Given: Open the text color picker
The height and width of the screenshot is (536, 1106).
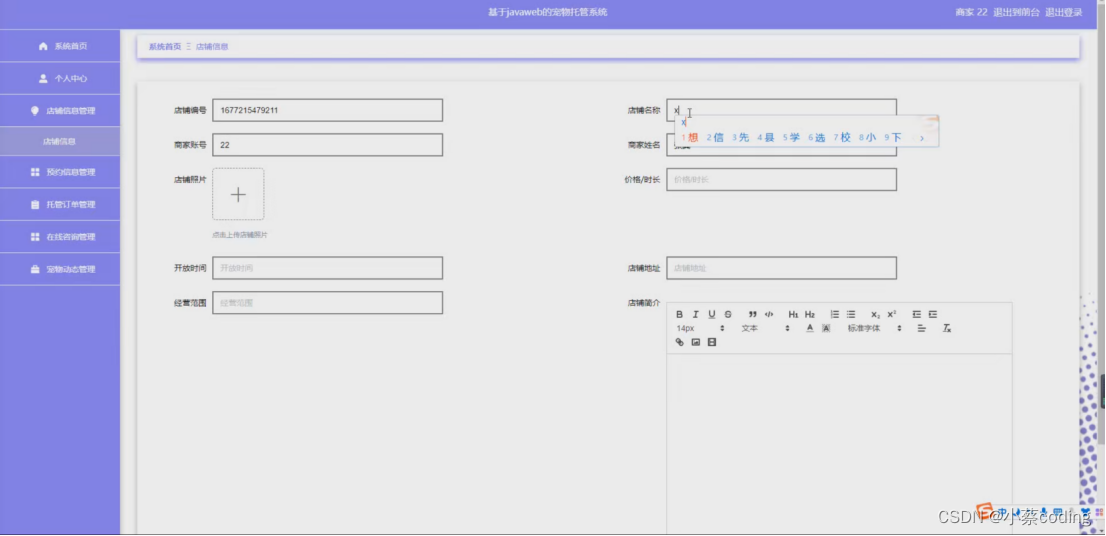Looking at the screenshot, I should tap(810, 328).
